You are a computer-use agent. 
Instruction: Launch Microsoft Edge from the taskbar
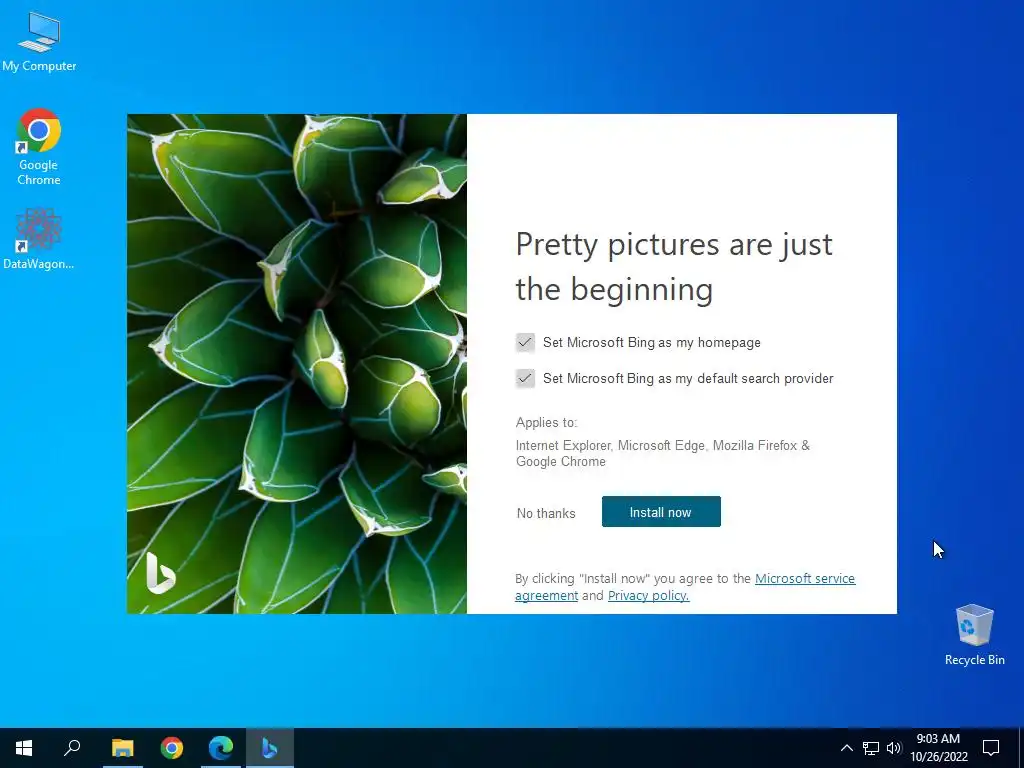point(221,748)
